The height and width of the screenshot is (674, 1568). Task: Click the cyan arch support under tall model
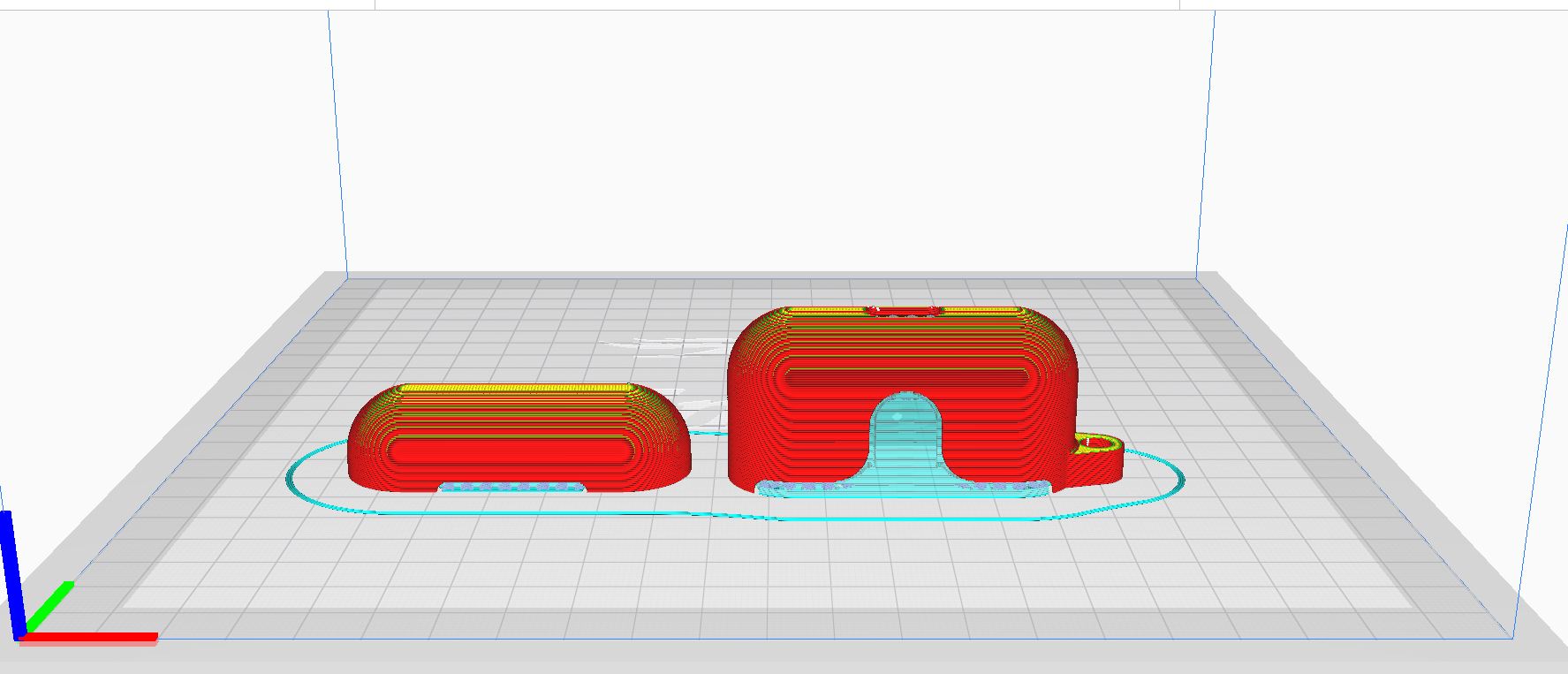click(904, 444)
